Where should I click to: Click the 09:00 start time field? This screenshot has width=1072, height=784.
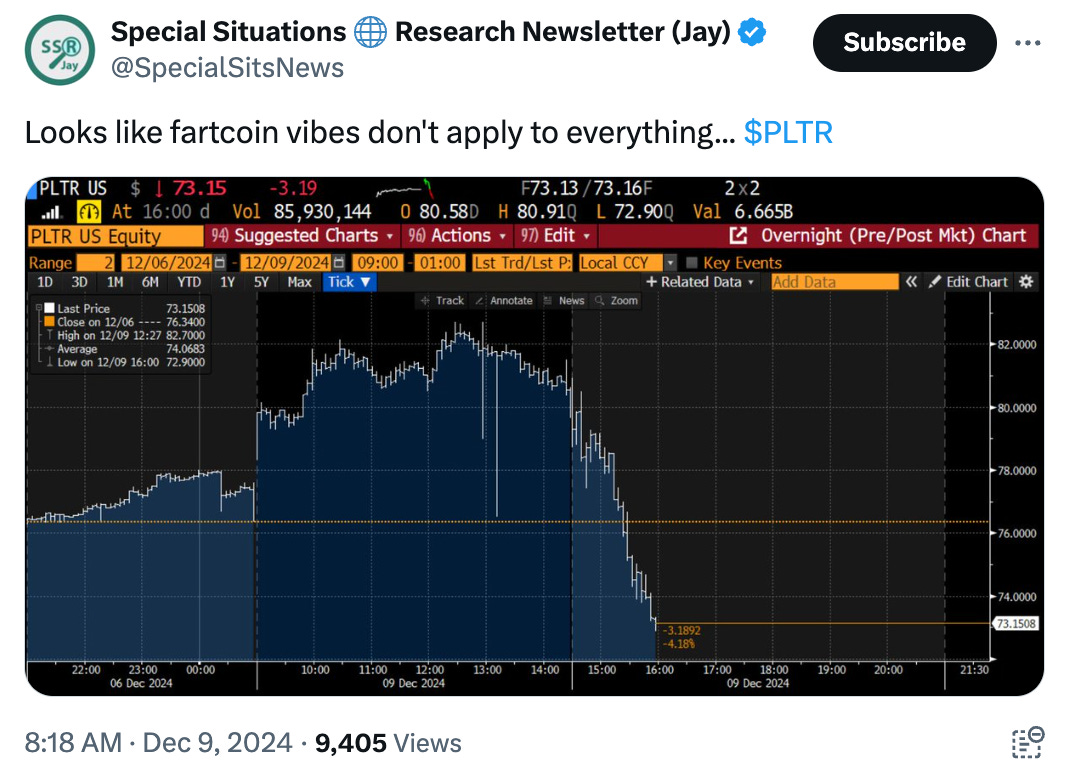pyautogui.click(x=377, y=263)
